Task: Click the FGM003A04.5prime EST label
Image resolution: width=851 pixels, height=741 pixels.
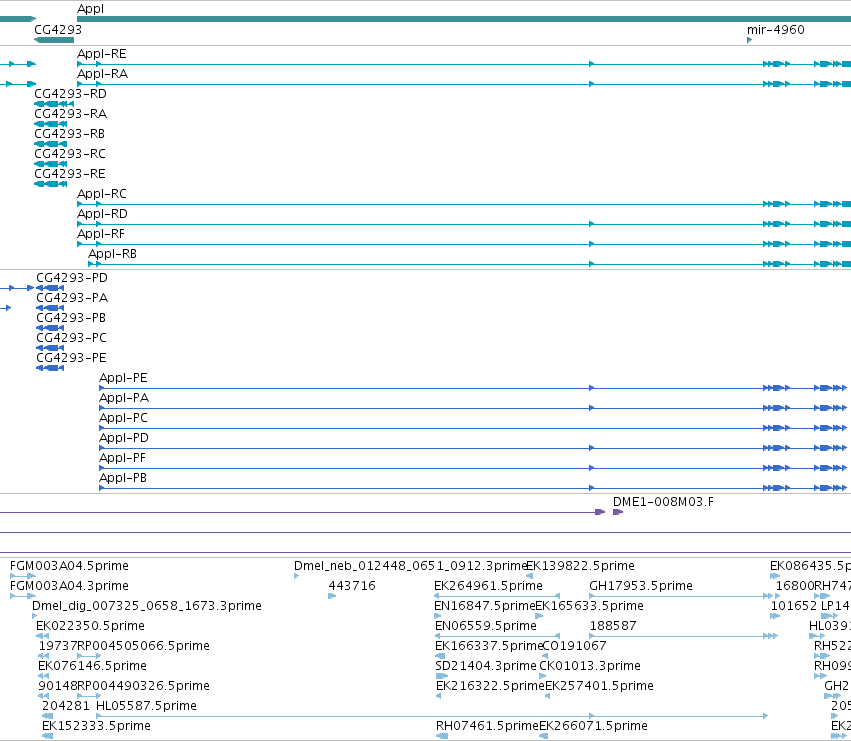Action: click(69, 566)
